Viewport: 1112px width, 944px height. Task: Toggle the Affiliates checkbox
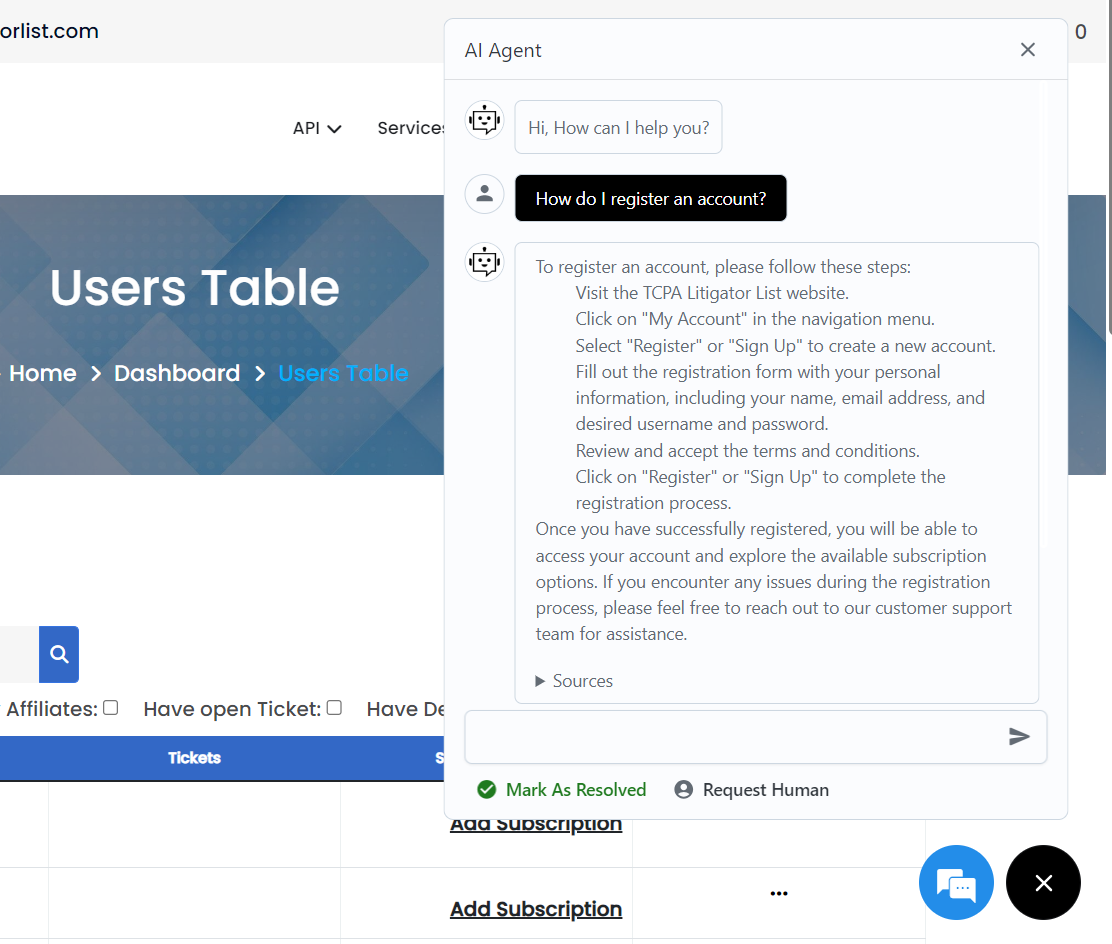pyautogui.click(x=111, y=708)
